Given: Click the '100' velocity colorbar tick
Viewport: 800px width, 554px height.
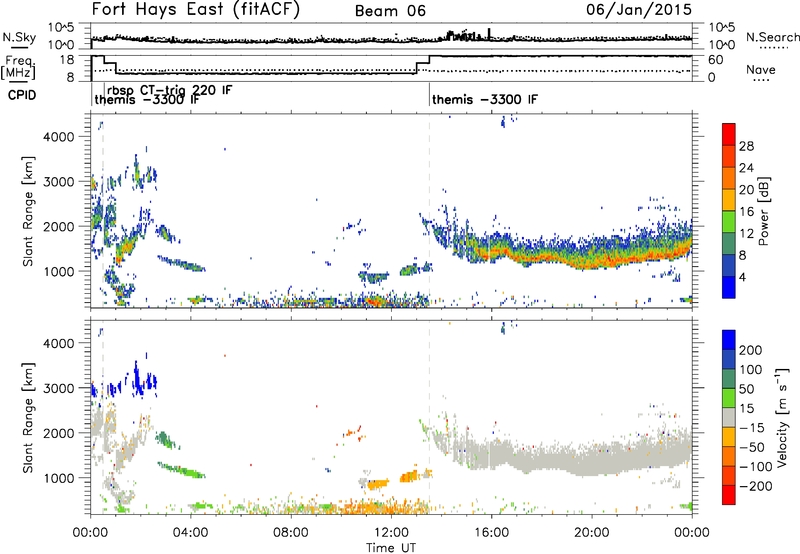Looking at the screenshot, I should (x=751, y=369).
